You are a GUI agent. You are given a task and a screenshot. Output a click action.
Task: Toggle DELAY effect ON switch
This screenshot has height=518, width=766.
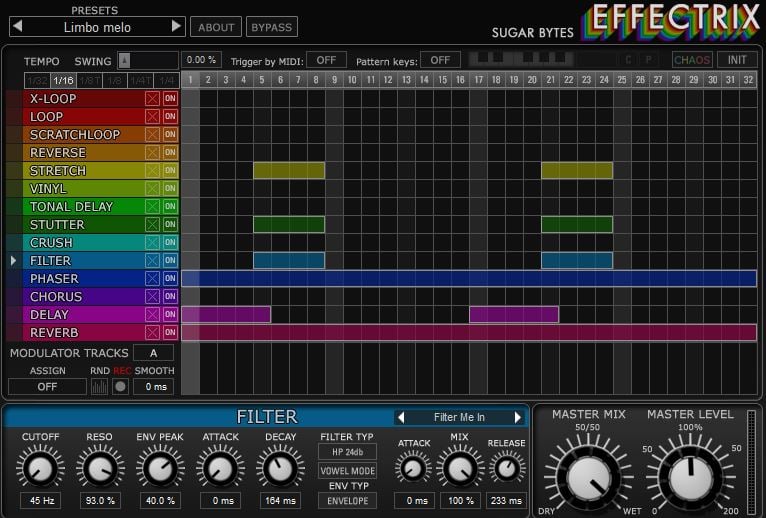pyautogui.click(x=170, y=314)
